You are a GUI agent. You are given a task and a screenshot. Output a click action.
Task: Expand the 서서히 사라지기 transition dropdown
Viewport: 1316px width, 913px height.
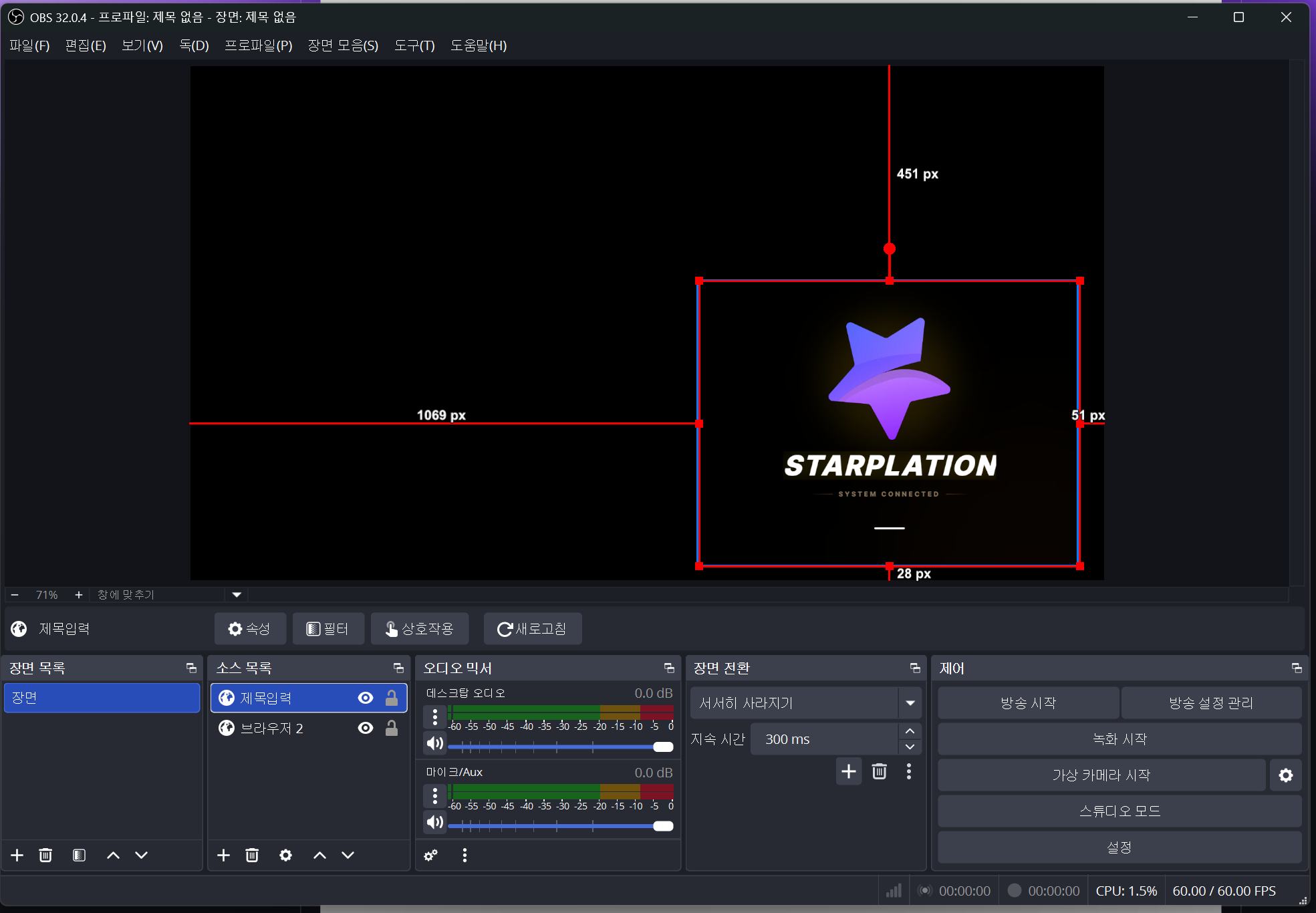point(910,703)
